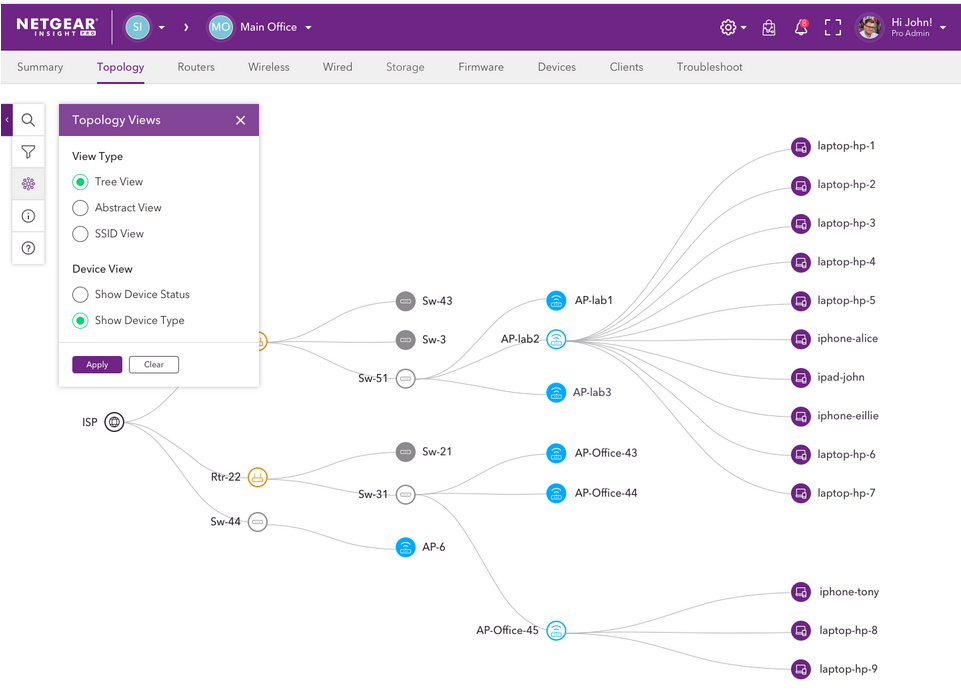The image size is (961, 691).
Task: Click the notifications bell icon
Action: coord(801,28)
